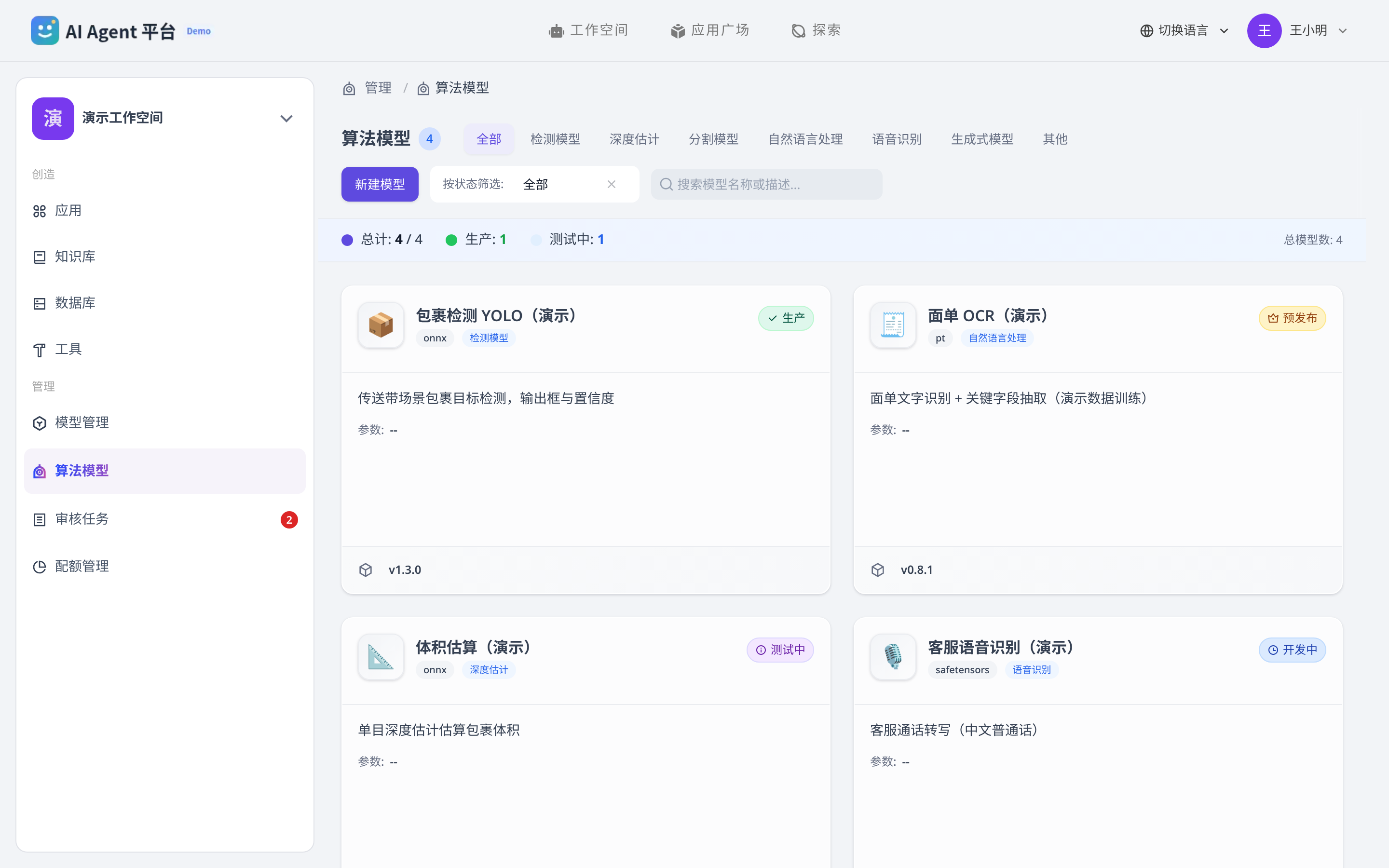
Task: Go to 应用 in the sidebar
Action: coord(165,211)
